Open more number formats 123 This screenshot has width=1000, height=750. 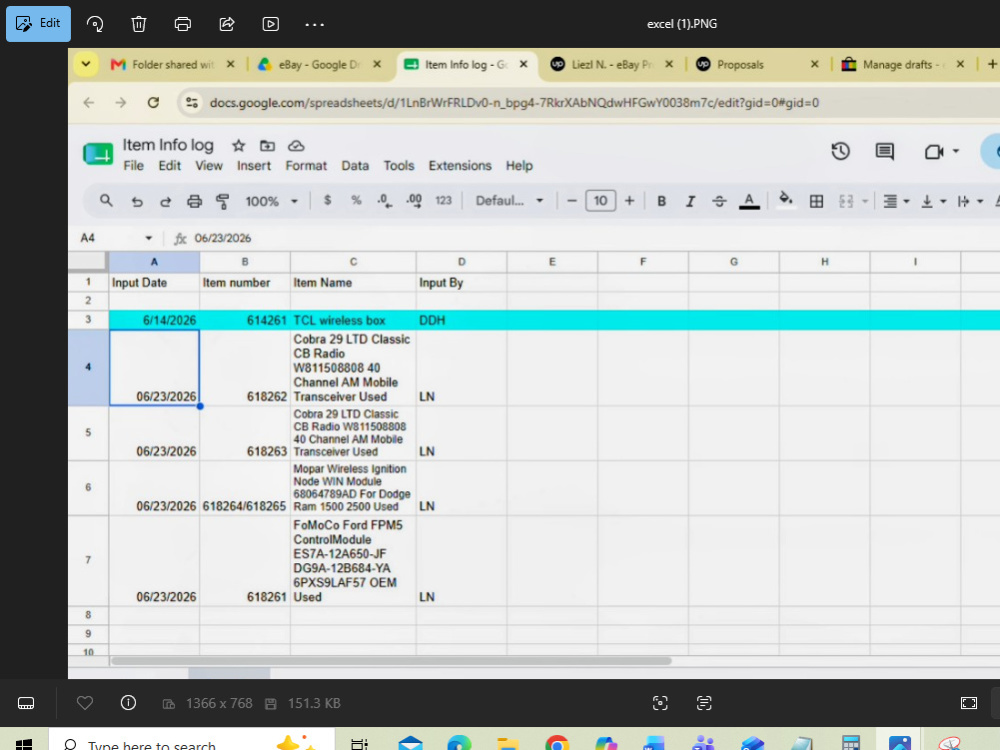tap(443, 200)
